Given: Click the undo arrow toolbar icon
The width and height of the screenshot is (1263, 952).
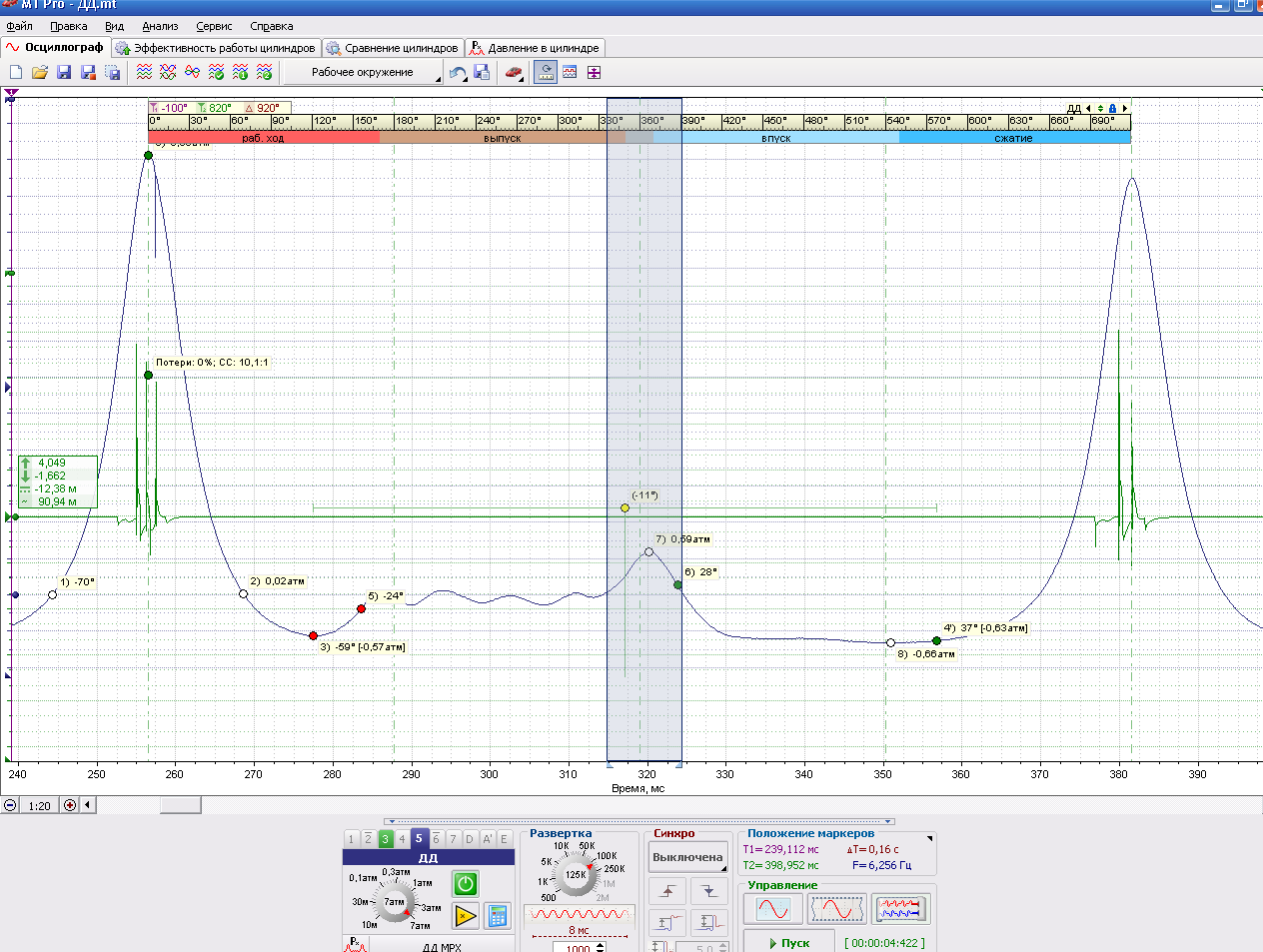Looking at the screenshot, I should [x=458, y=72].
